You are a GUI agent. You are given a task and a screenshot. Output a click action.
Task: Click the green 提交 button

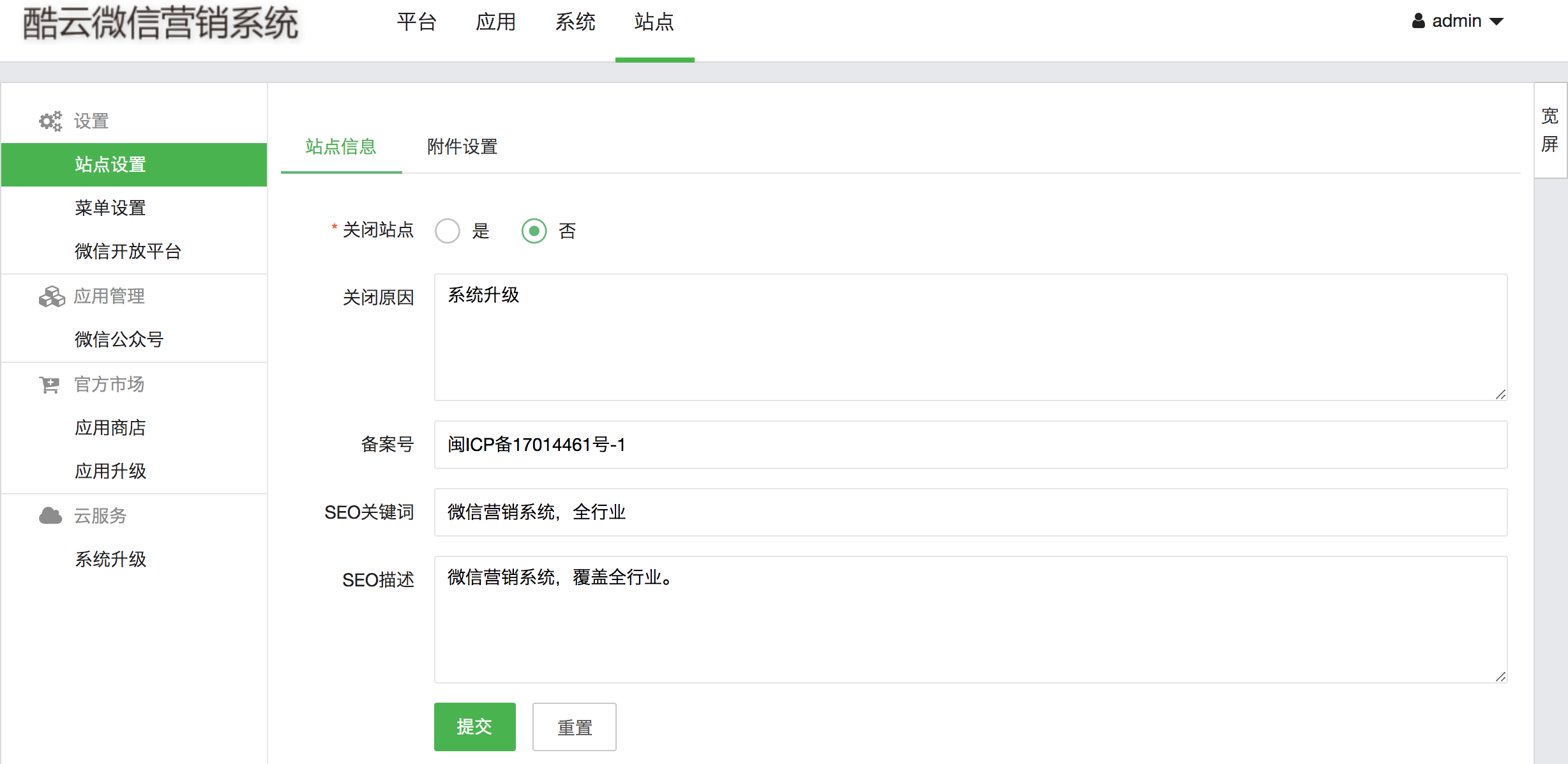(x=475, y=726)
